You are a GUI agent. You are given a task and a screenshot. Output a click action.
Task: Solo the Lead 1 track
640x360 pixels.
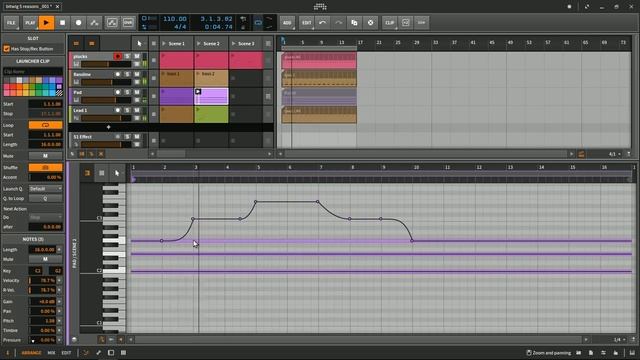coord(127,110)
